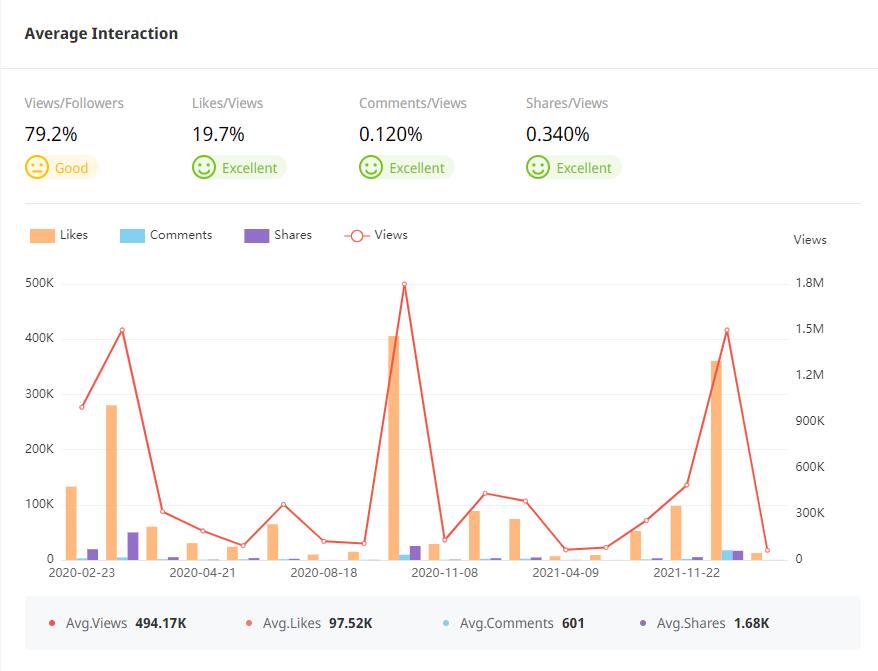
Task: Click the Good neutral face icon
Action: tap(37, 168)
